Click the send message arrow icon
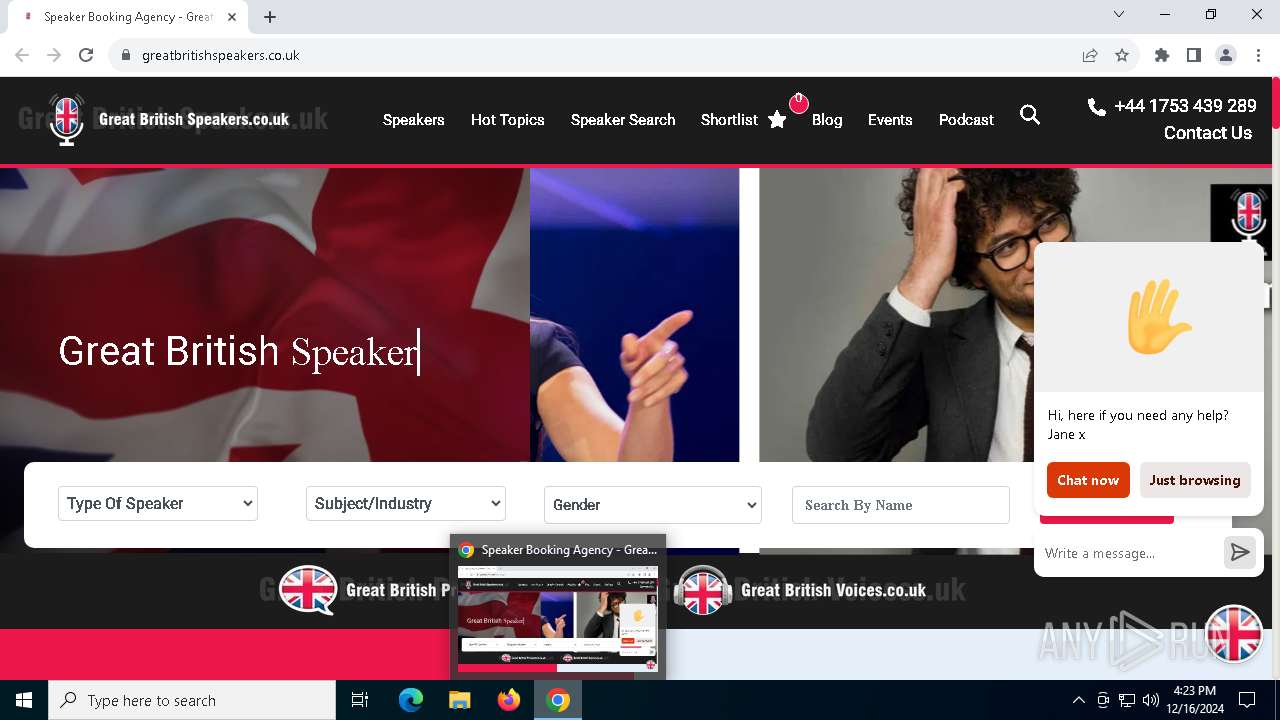The height and width of the screenshot is (720, 1280). point(1240,552)
